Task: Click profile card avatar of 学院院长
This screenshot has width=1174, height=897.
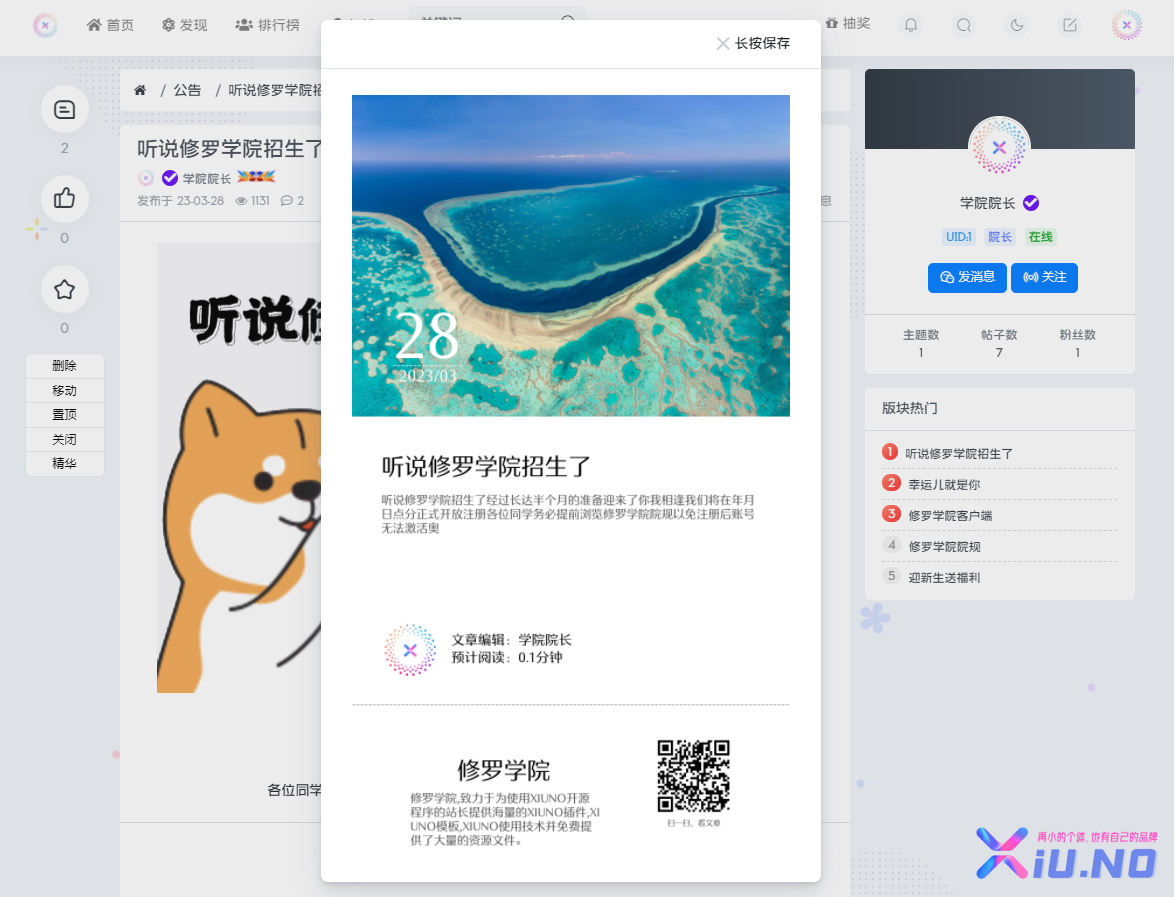Action: point(999,147)
